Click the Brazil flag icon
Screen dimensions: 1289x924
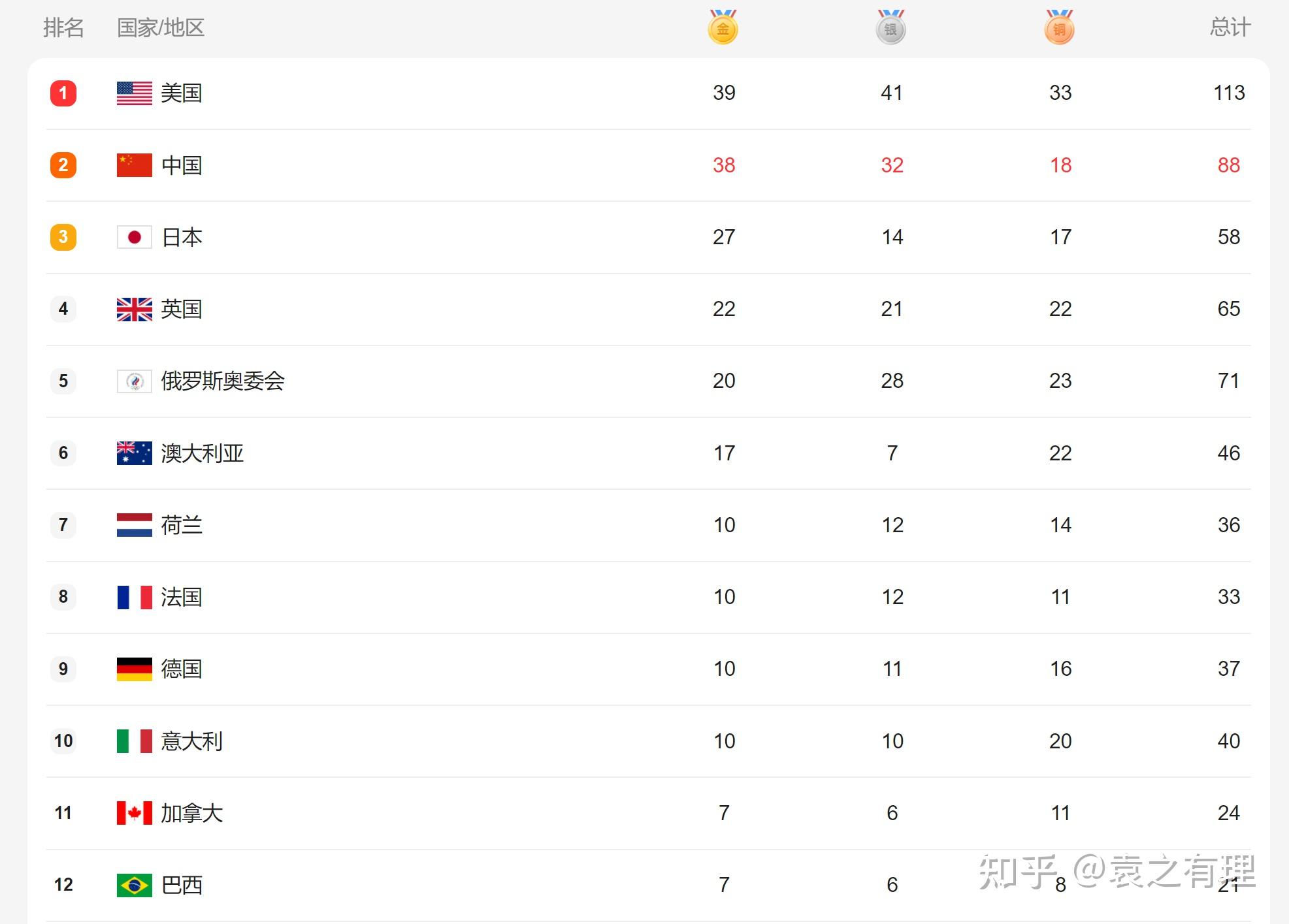134,885
